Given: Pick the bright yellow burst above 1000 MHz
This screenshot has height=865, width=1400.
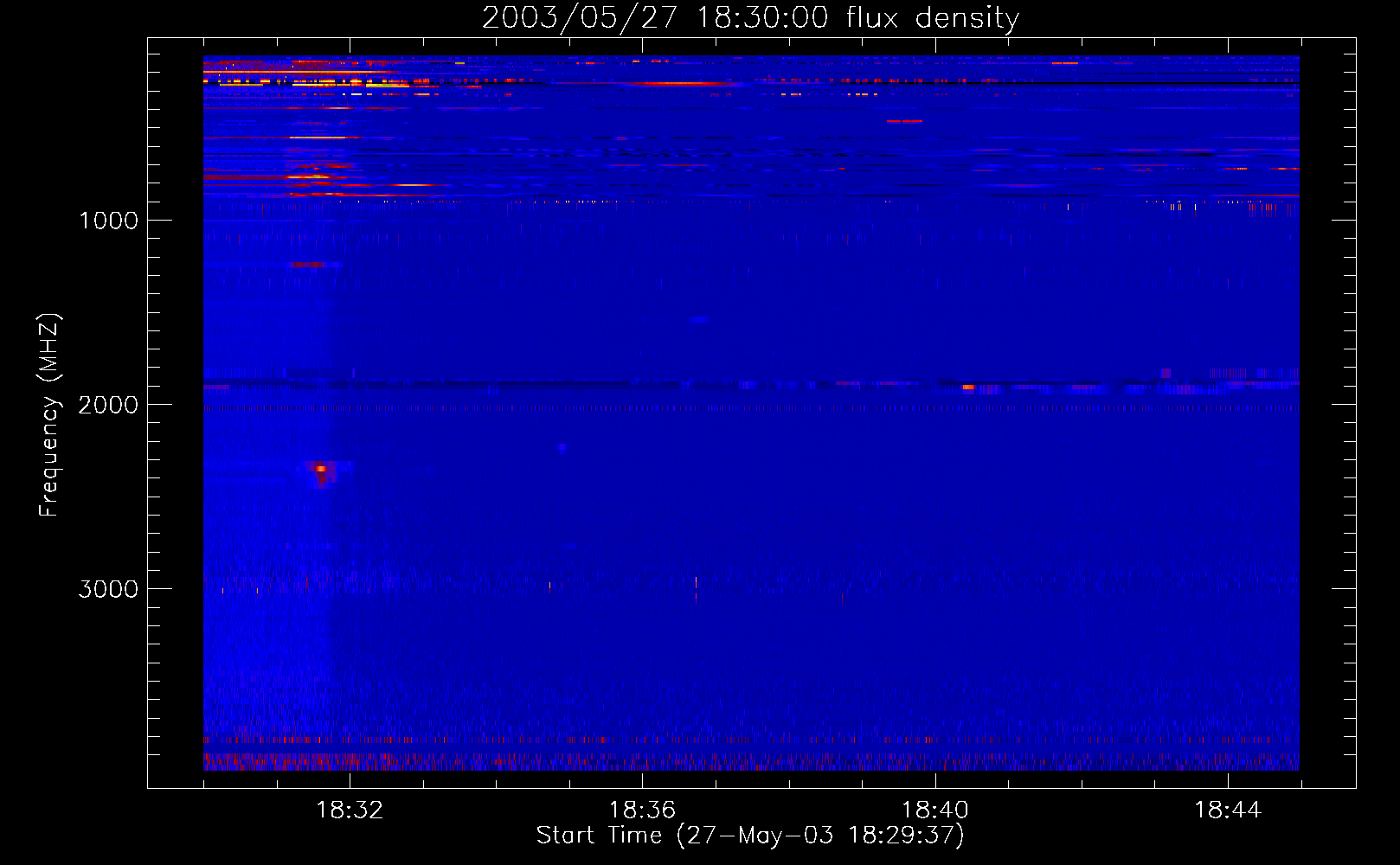Looking at the screenshot, I should click(316, 176).
